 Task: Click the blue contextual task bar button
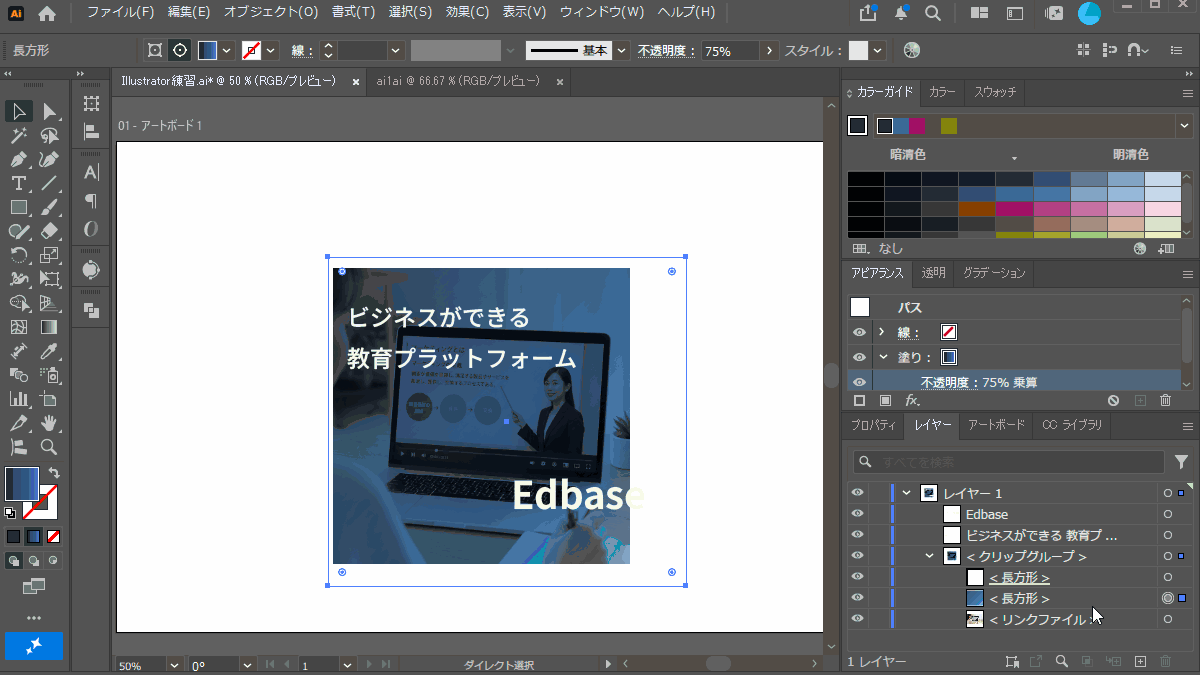coord(34,646)
